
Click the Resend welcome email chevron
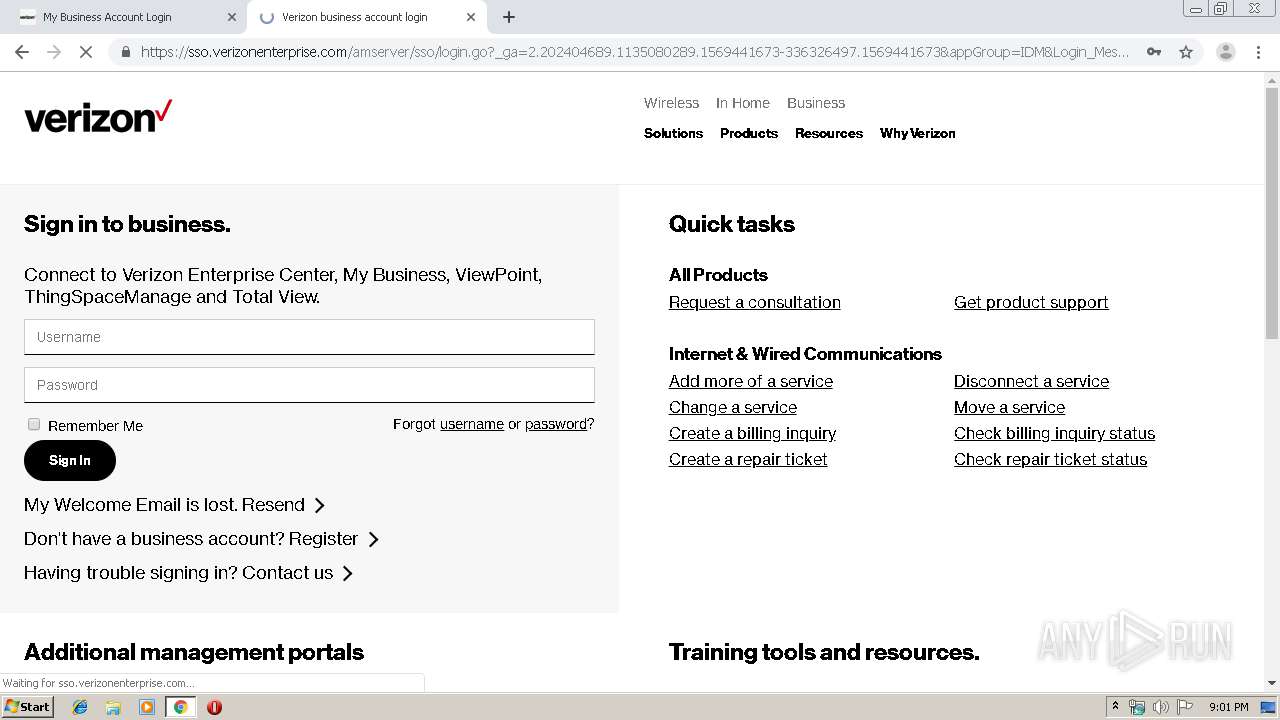[320, 505]
